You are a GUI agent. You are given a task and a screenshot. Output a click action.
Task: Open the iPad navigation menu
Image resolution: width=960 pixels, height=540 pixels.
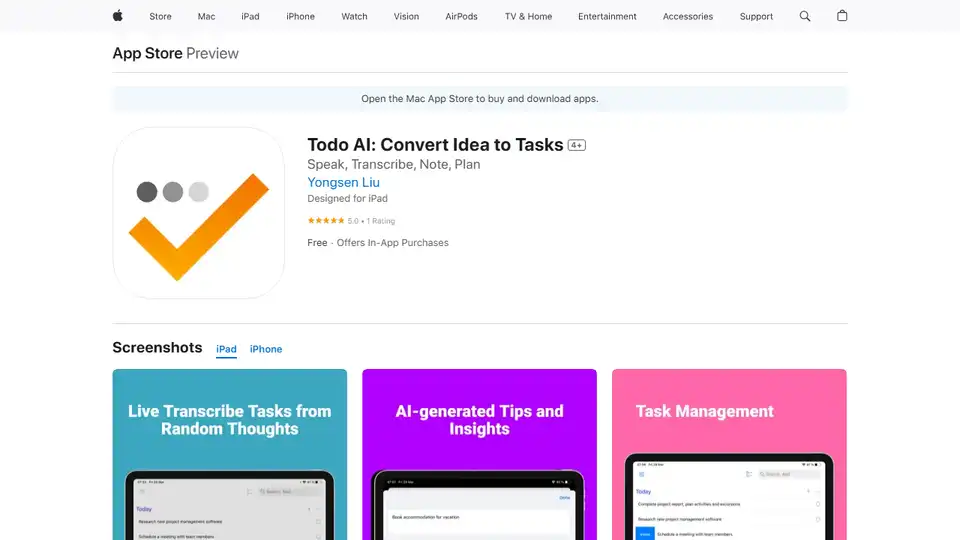[250, 17]
